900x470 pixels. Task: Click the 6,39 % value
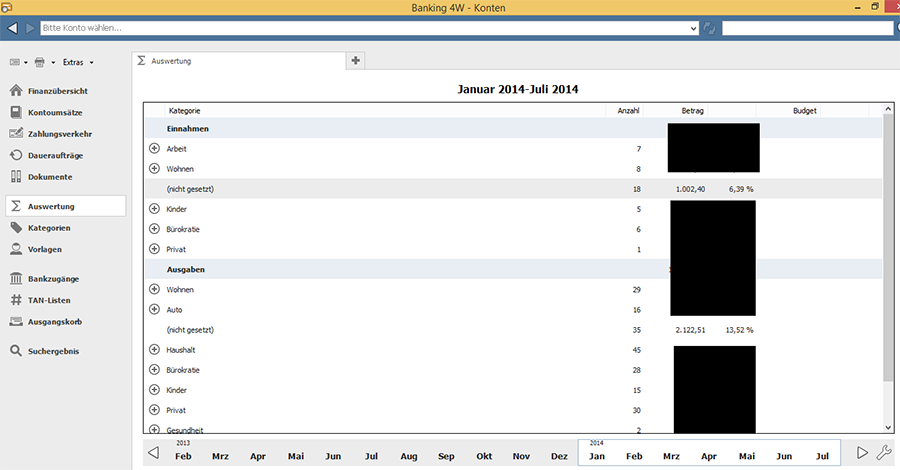(x=741, y=189)
